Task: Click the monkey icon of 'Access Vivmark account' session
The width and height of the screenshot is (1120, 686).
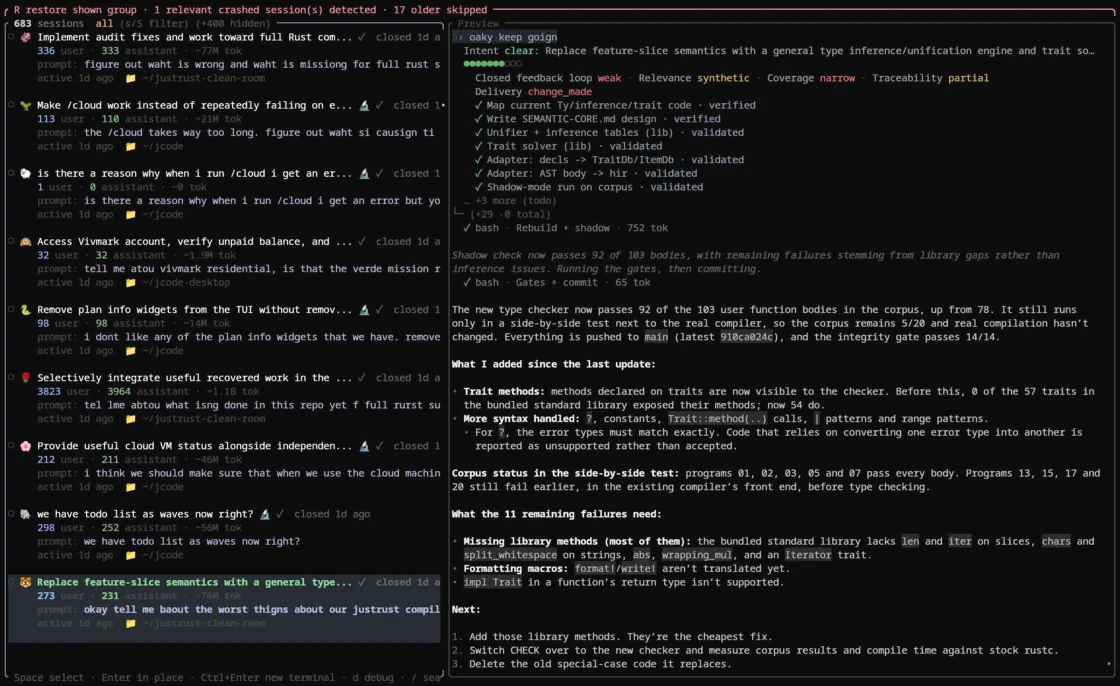Action: 26,242
